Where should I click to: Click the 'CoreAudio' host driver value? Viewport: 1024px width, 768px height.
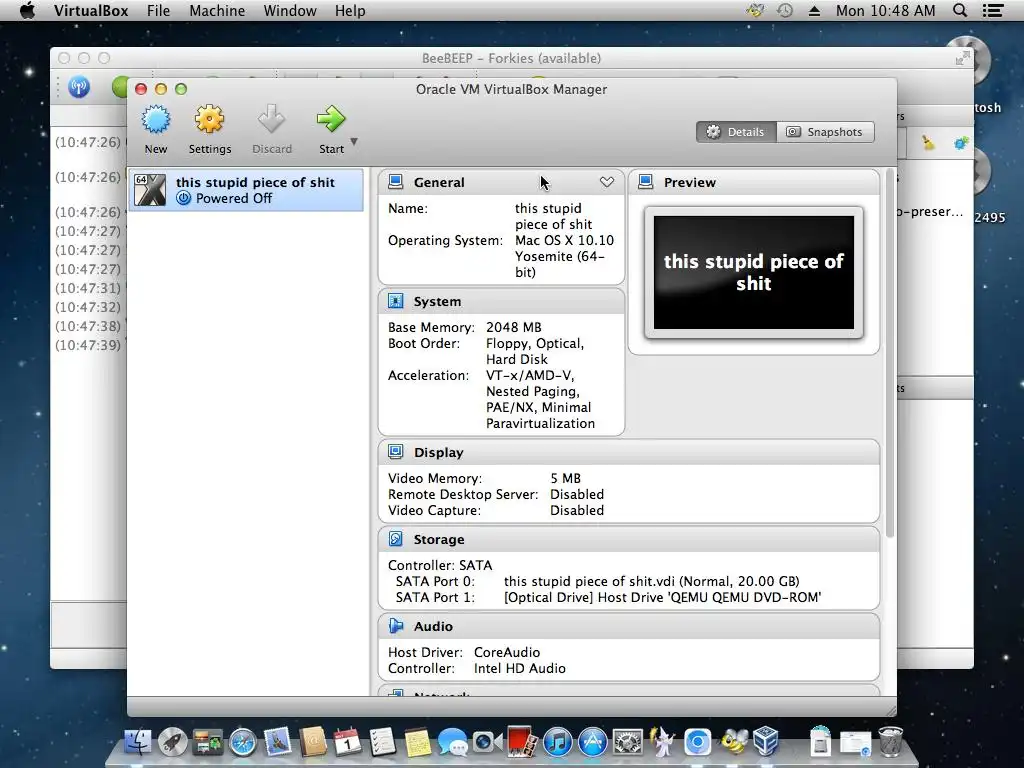point(507,652)
